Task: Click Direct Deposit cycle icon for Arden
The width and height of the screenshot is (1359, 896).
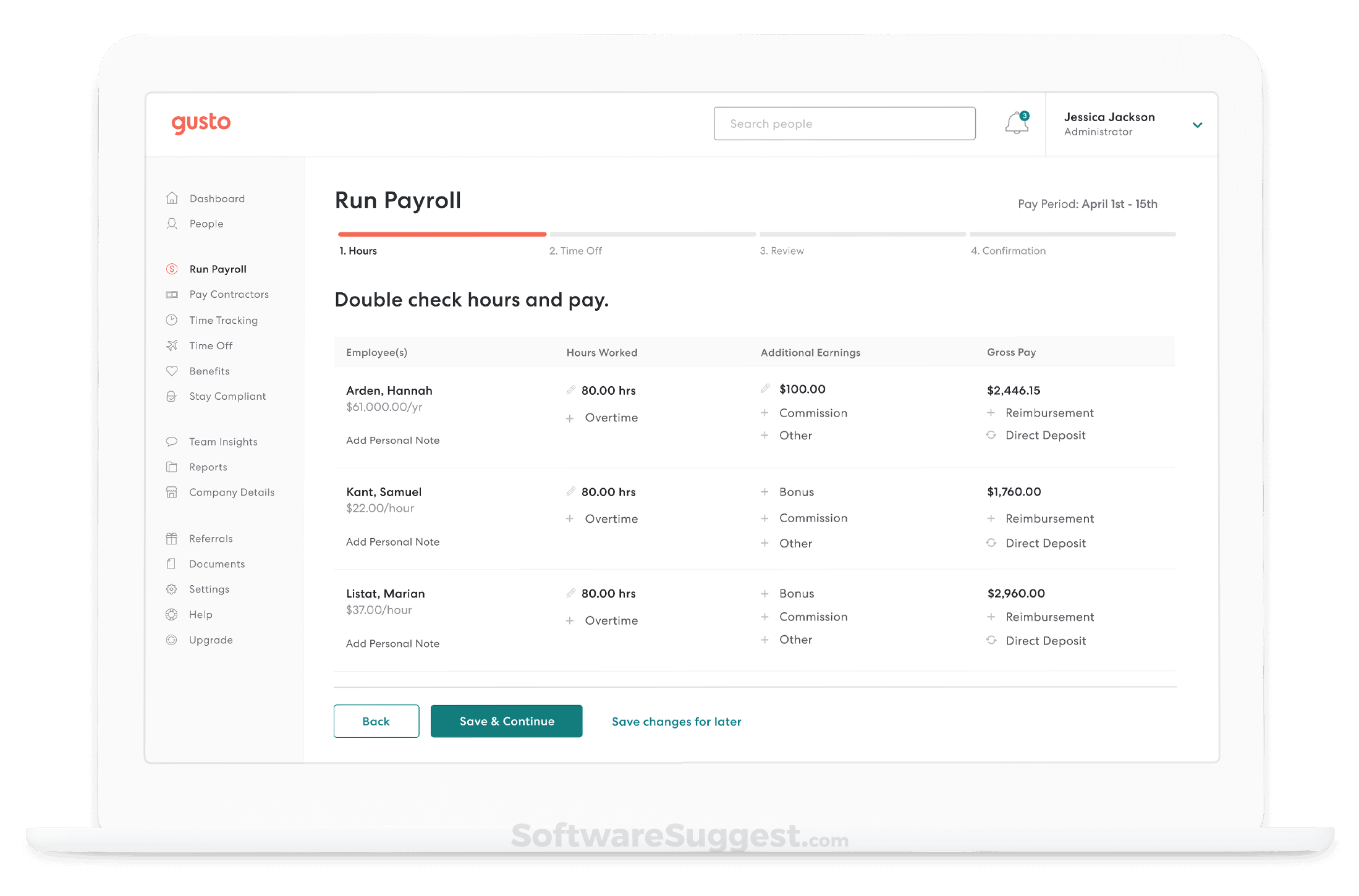Action: coord(991,435)
